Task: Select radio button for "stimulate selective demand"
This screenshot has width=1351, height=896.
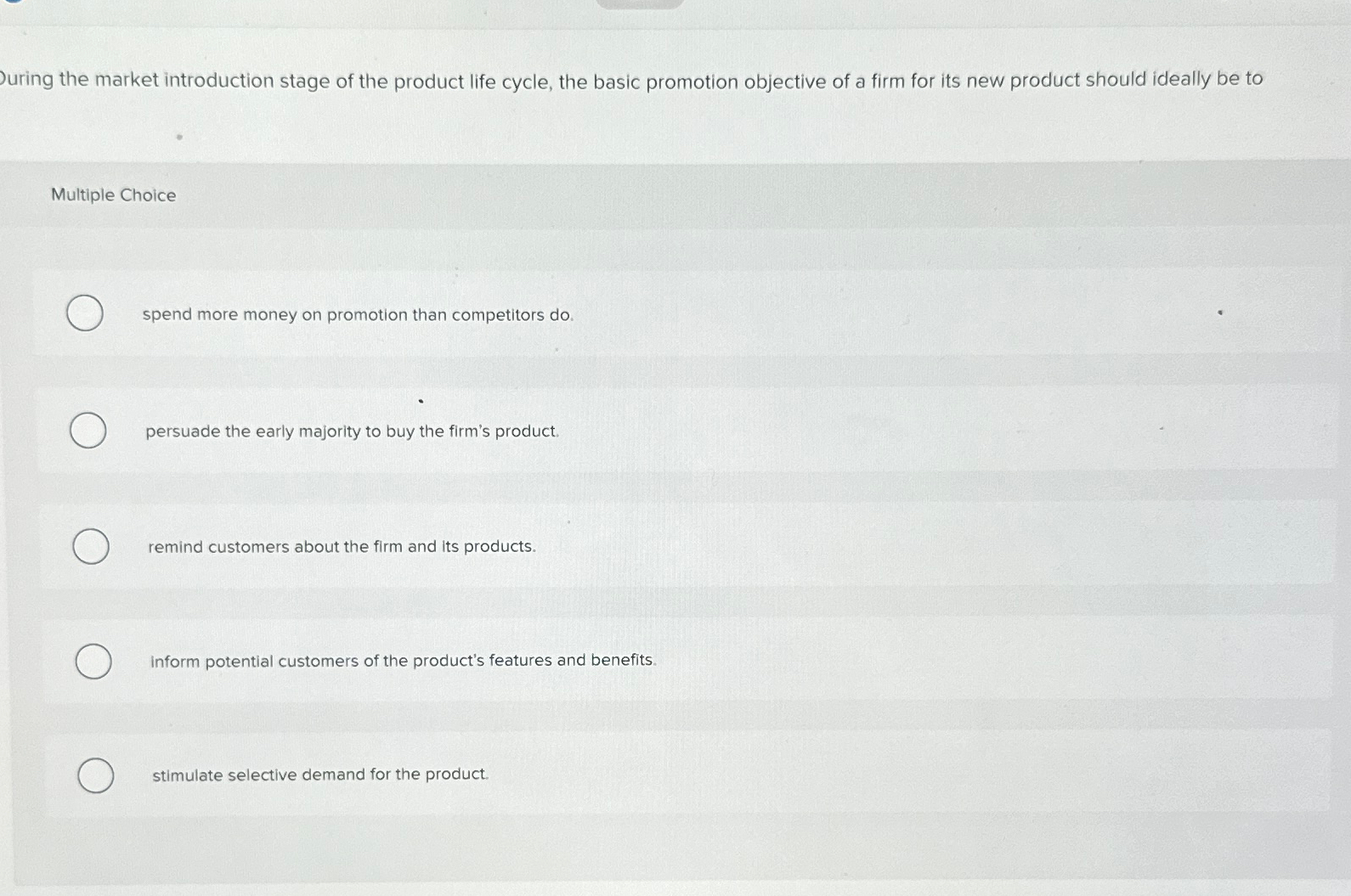Action: pyautogui.click(x=95, y=775)
